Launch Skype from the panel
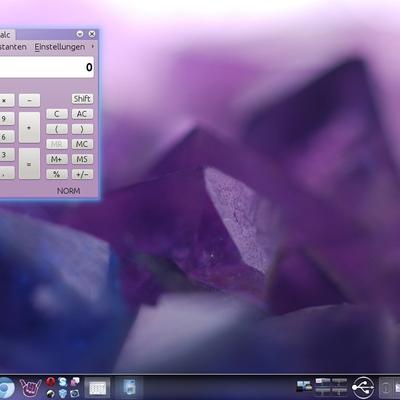This screenshot has width=400, height=400. pos(62,382)
